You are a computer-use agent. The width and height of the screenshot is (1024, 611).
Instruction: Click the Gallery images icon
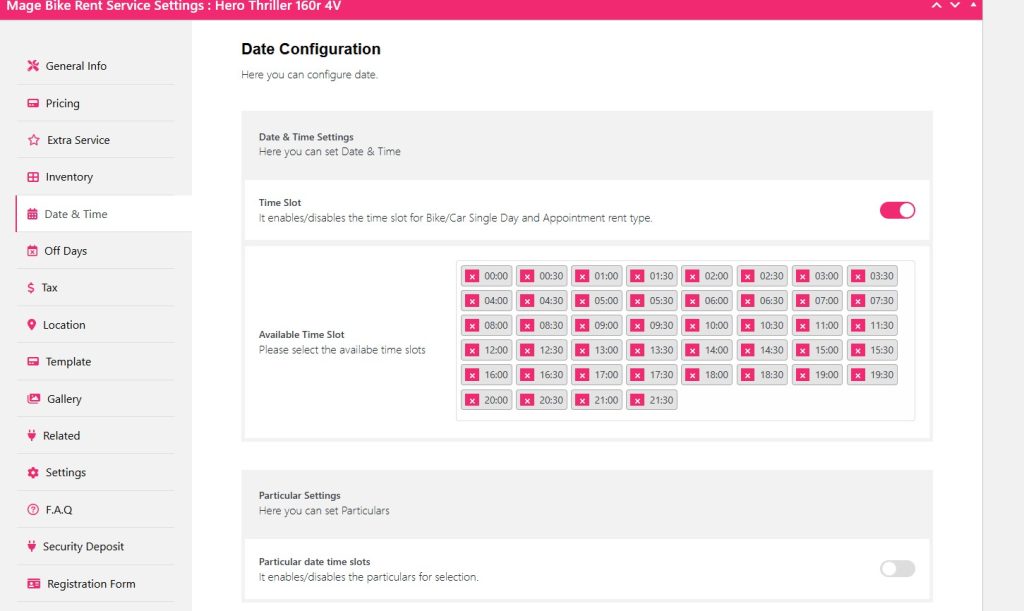pos(33,399)
